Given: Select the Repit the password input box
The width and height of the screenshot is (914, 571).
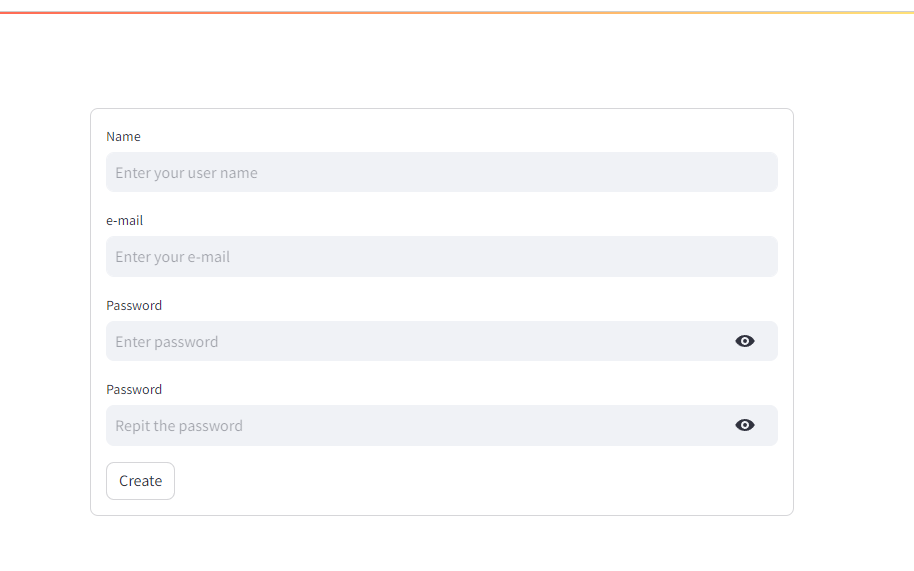Looking at the screenshot, I should pos(420,425).
